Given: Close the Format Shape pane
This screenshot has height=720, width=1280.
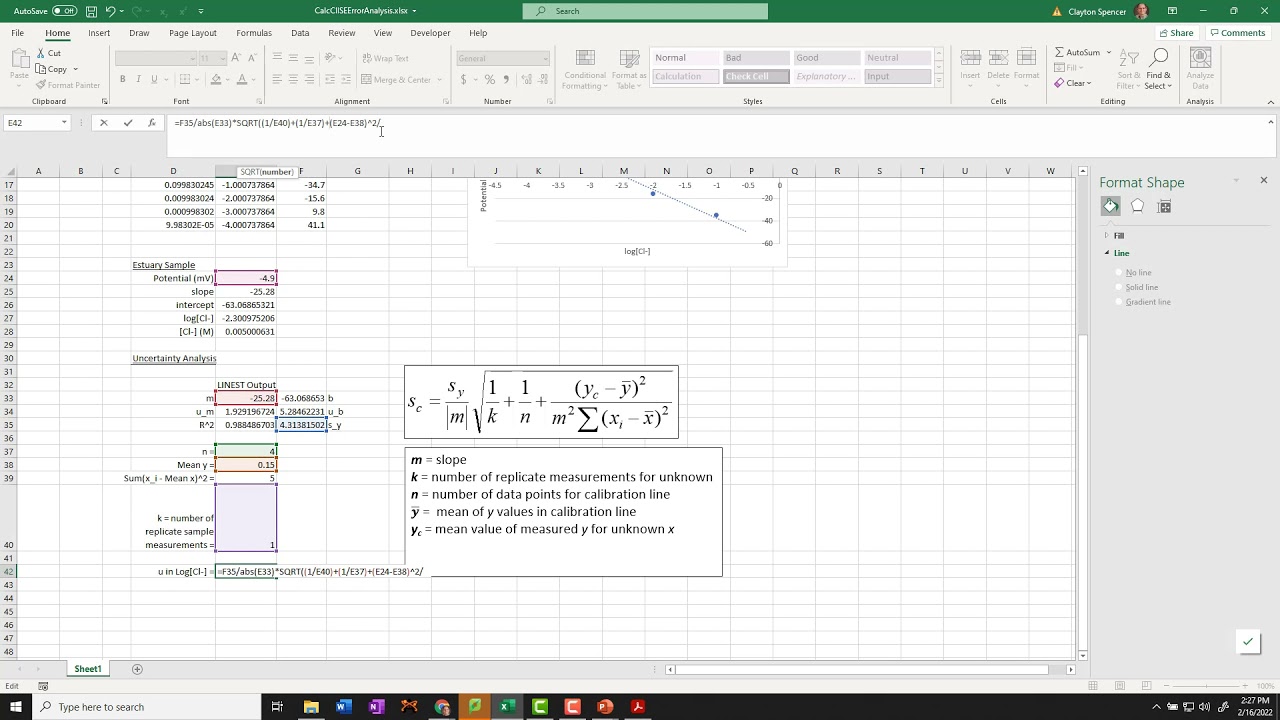Looking at the screenshot, I should (1264, 180).
